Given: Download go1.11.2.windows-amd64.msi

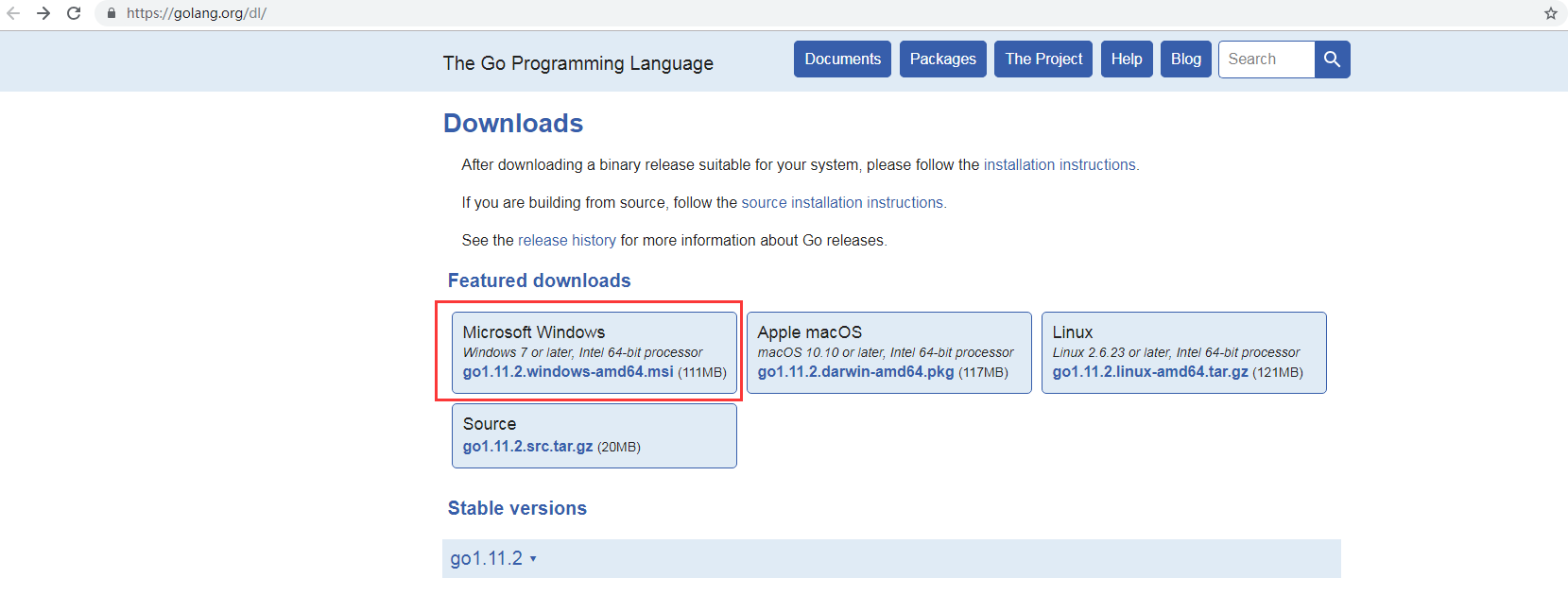Looking at the screenshot, I should (568, 372).
